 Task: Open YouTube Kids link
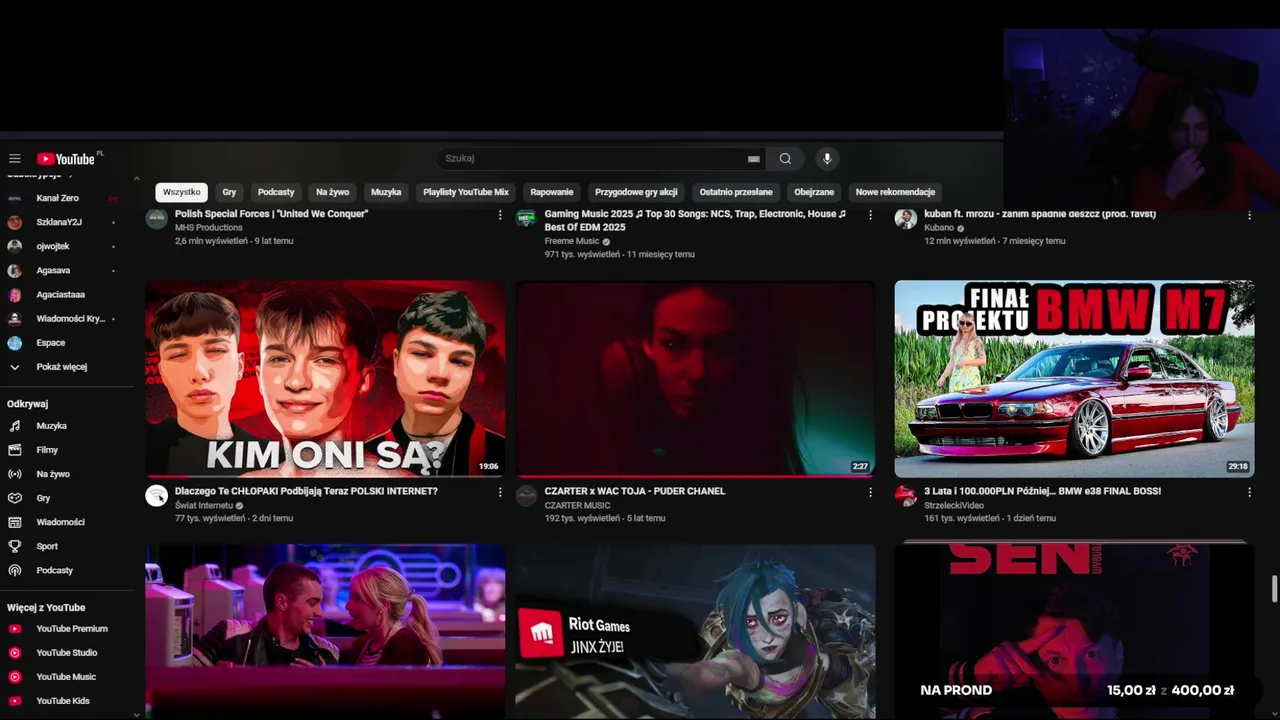[62, 701]
